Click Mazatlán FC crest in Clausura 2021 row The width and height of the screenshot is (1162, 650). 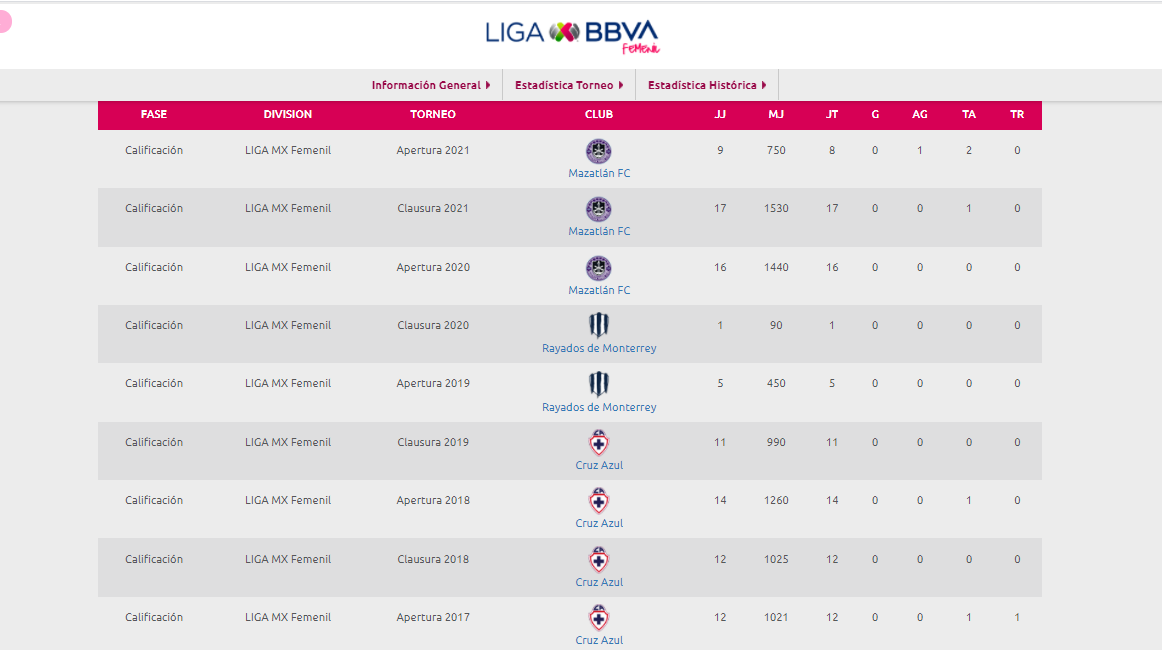[x=599, y=209]
